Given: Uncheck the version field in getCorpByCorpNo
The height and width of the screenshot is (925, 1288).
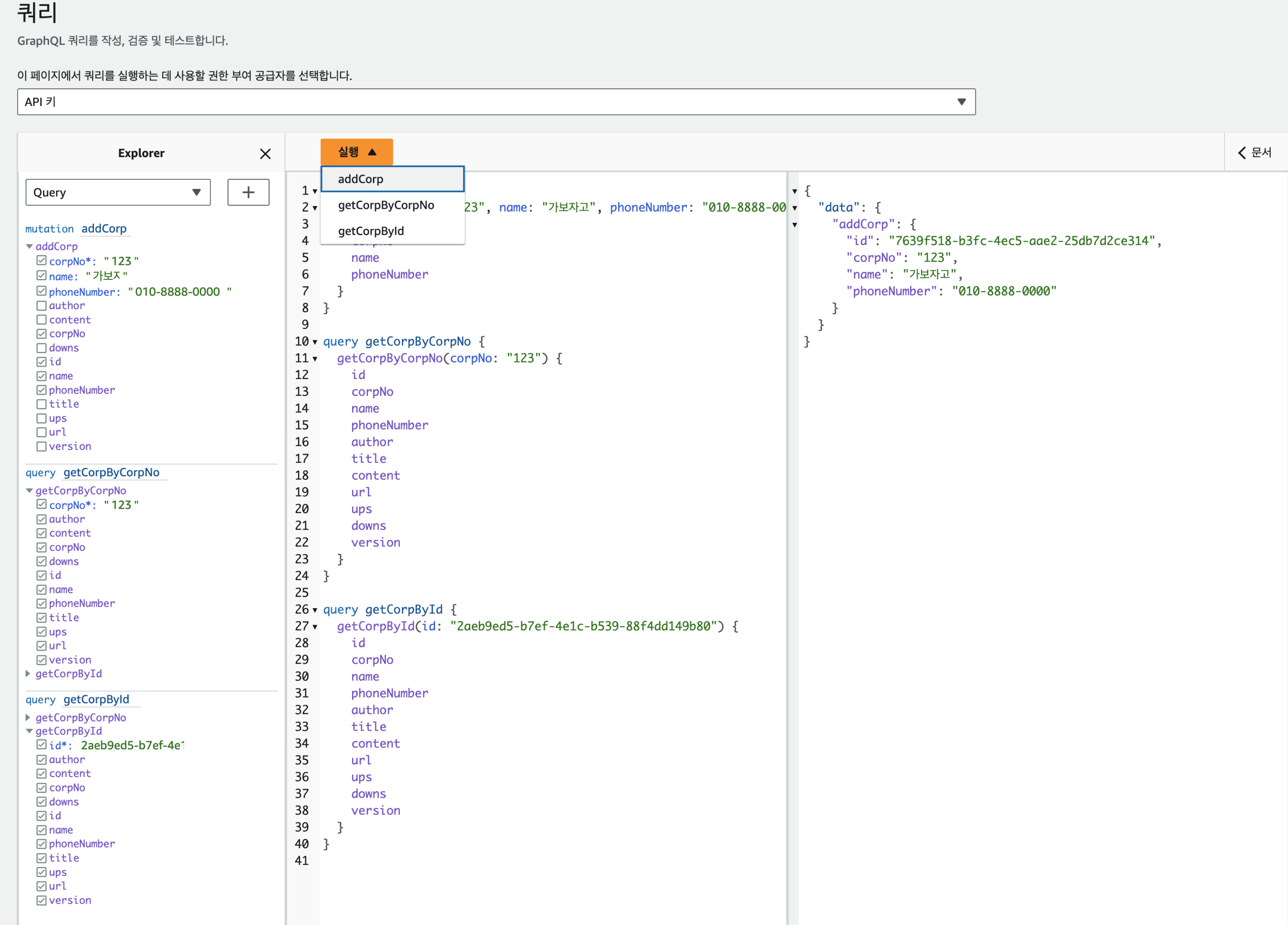Looking at the screenshot, I should pos(41,660).
